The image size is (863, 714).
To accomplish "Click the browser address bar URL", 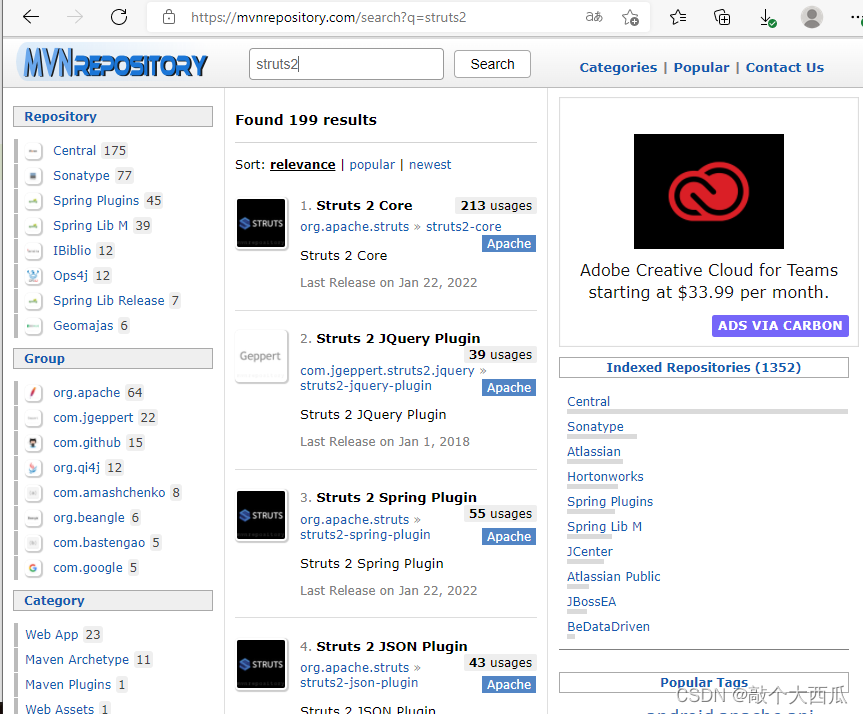I will click(329, 18).
